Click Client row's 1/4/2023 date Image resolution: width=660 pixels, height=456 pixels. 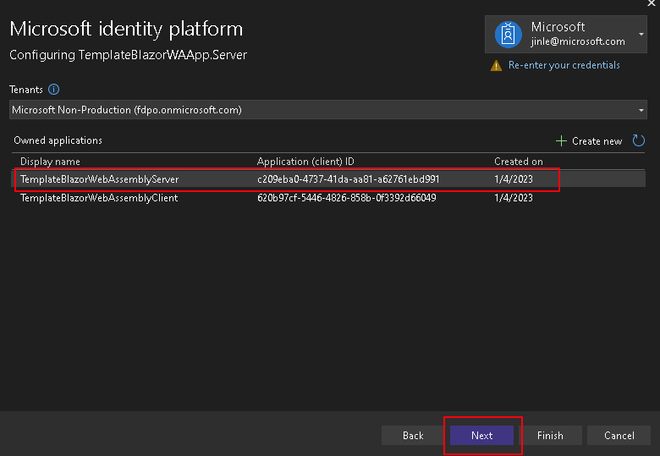pyautogui.click(x=514, y=198)
